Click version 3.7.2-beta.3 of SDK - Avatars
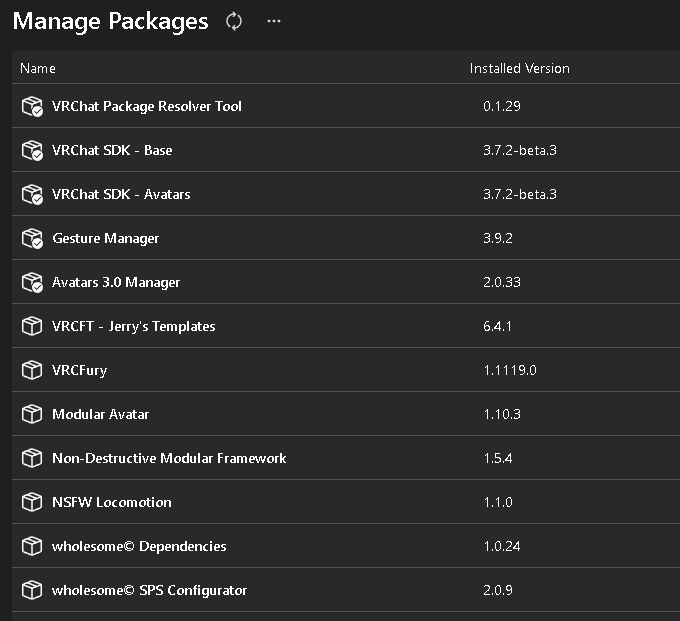The height and width of the screenshot is (621, 680). (520, 194)
